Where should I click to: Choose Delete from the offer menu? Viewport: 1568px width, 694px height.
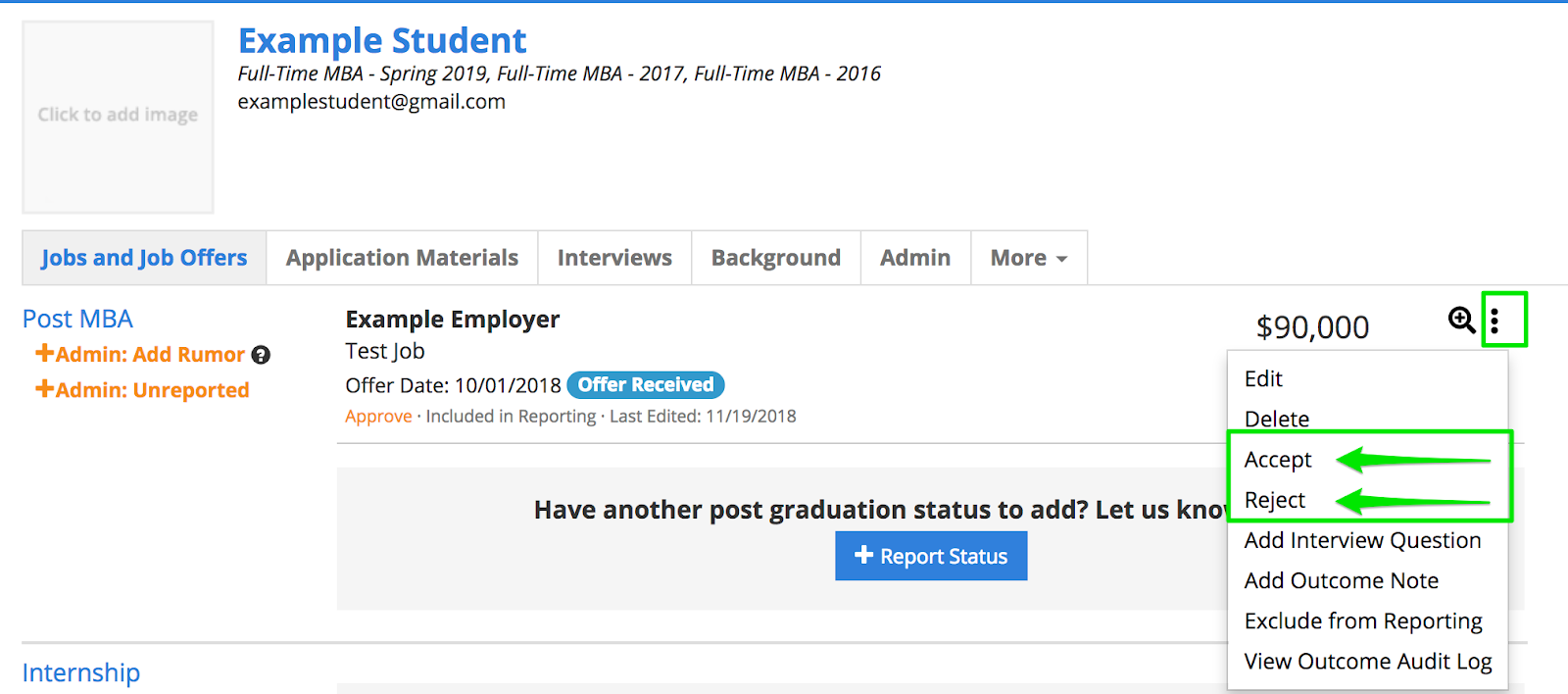point(1276,419)
